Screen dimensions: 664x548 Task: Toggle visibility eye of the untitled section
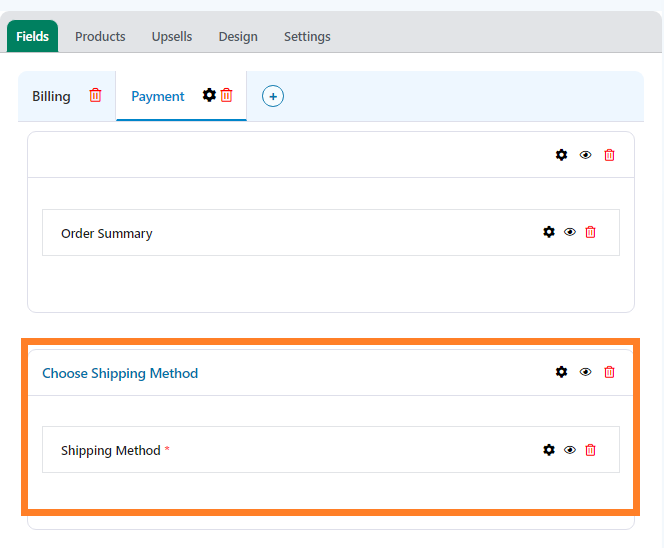(586, 155)
